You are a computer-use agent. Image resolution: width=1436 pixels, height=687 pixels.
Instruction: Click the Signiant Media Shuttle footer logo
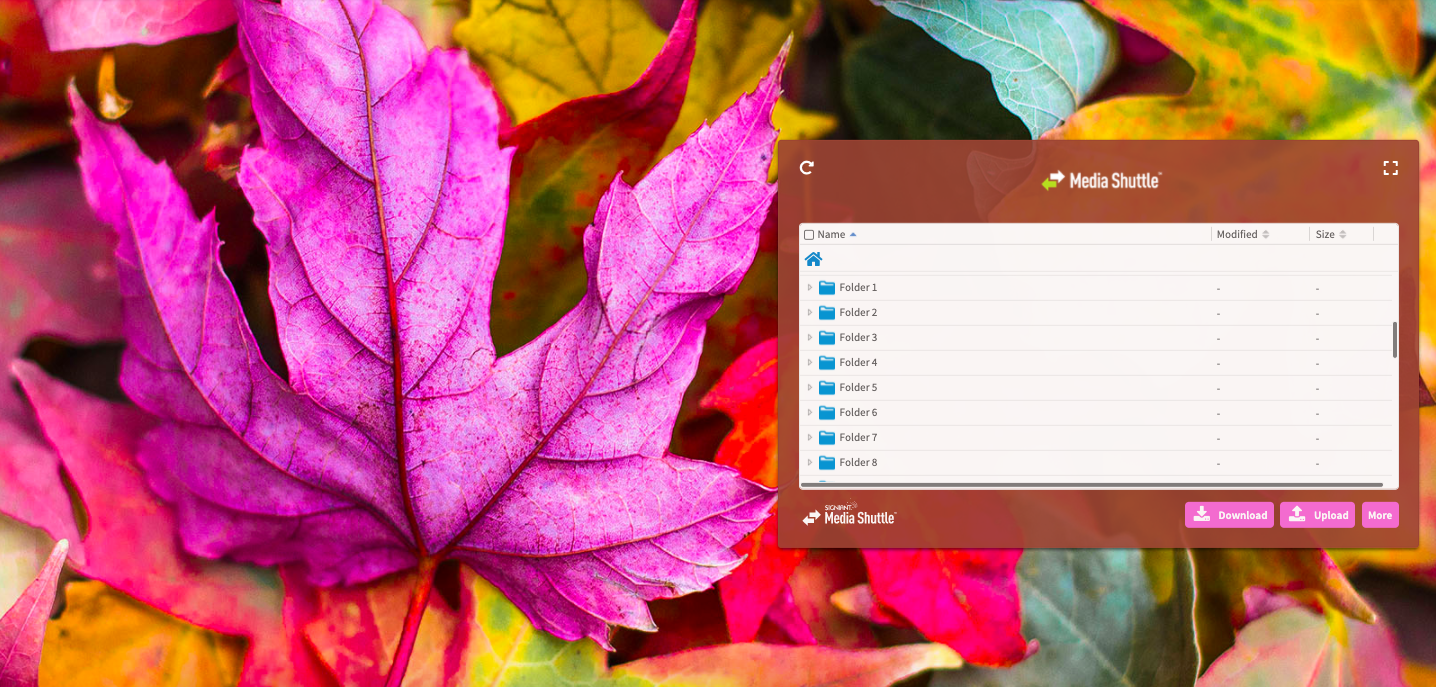[x=849, y=516]
